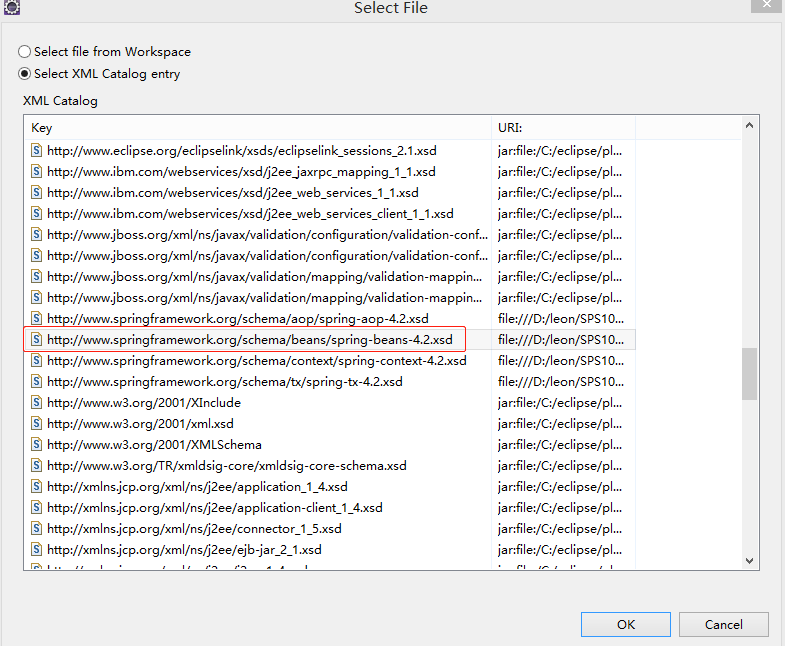
Task: Click the scroll down arrow in catalog list
Action: point(749,561)
